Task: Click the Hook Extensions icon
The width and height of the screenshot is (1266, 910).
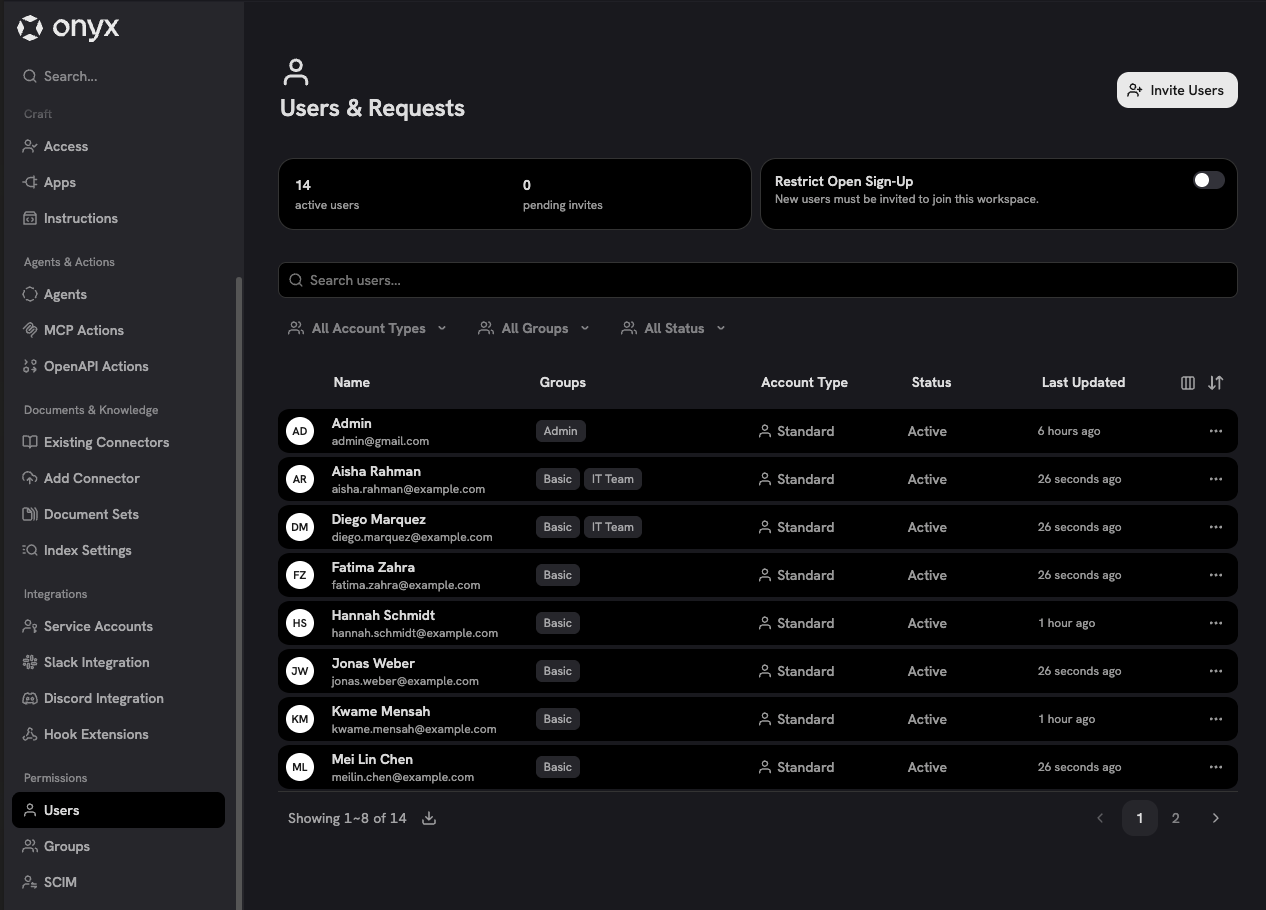Action: point(30,734)
